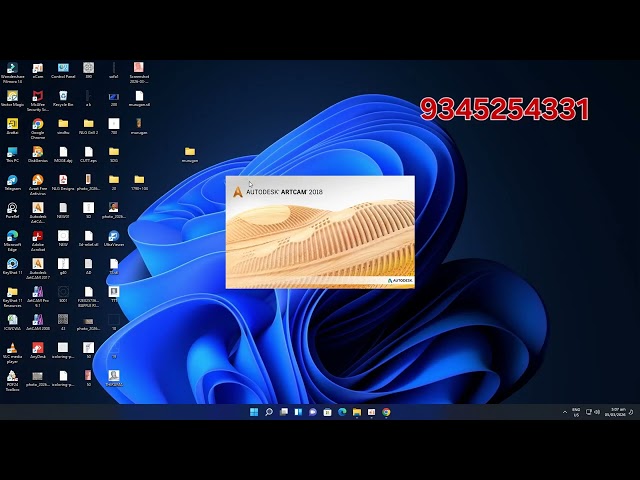The image size is (640, 480).
Task: Open the McAfee Security shortcut
Action: (38, 101)
